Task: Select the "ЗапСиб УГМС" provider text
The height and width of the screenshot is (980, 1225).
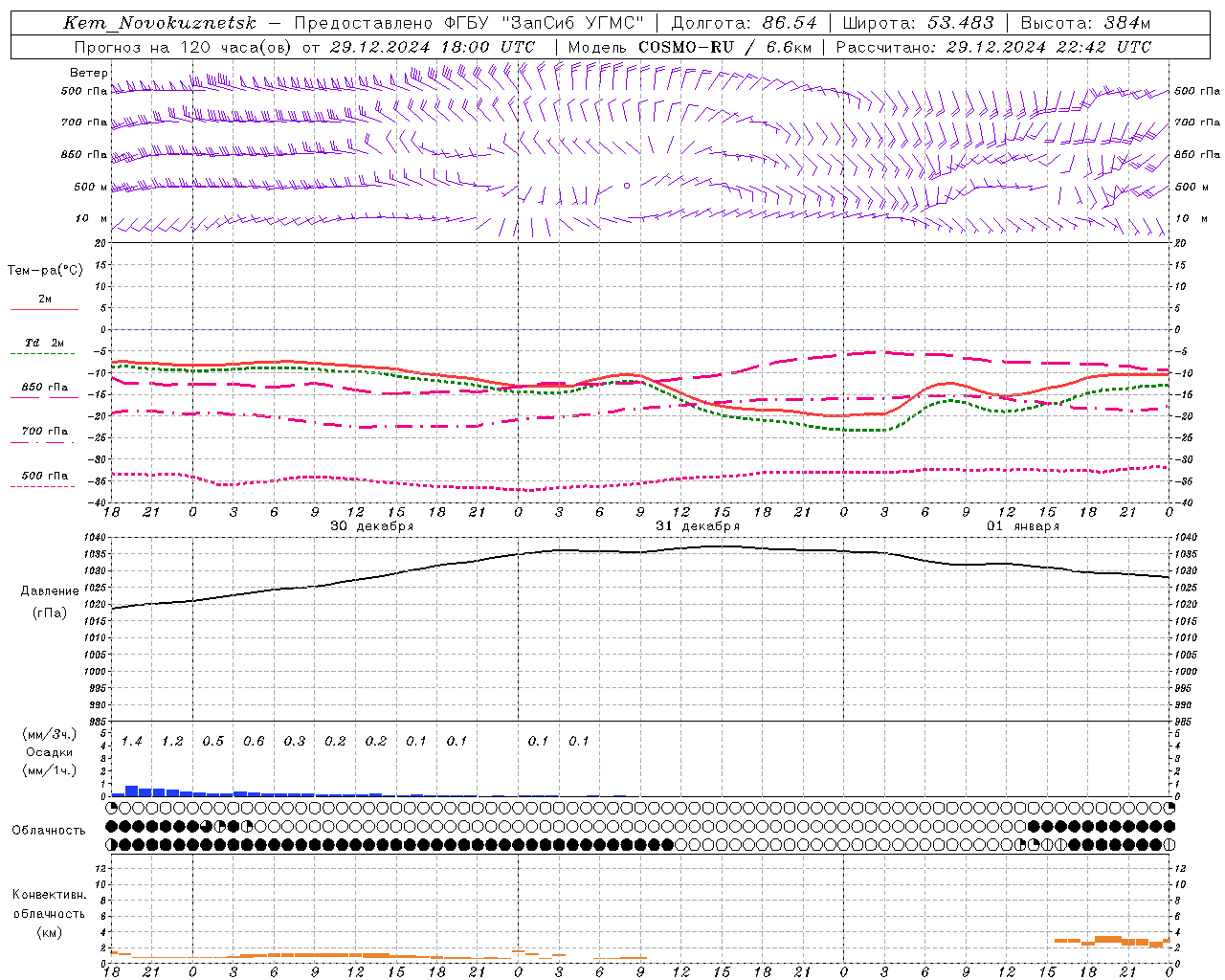Action: point(573,23)
